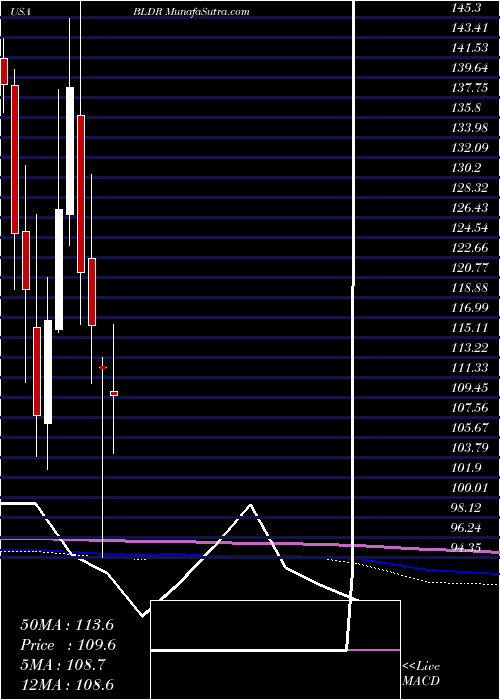Screen dimensions: 500x700
Task: Click the 137.75 price axis label
Action: click(x=469, y=88)
